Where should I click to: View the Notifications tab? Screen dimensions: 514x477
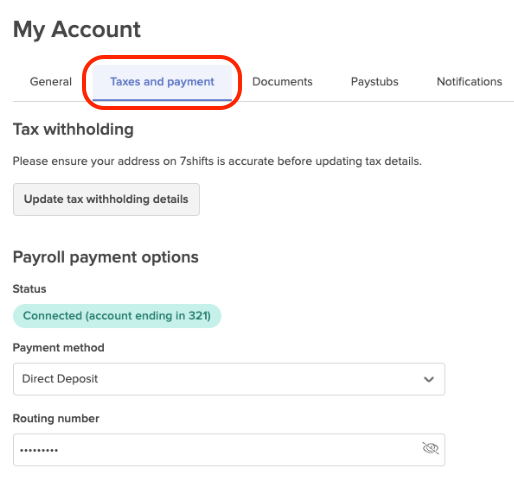click(469, 82)
